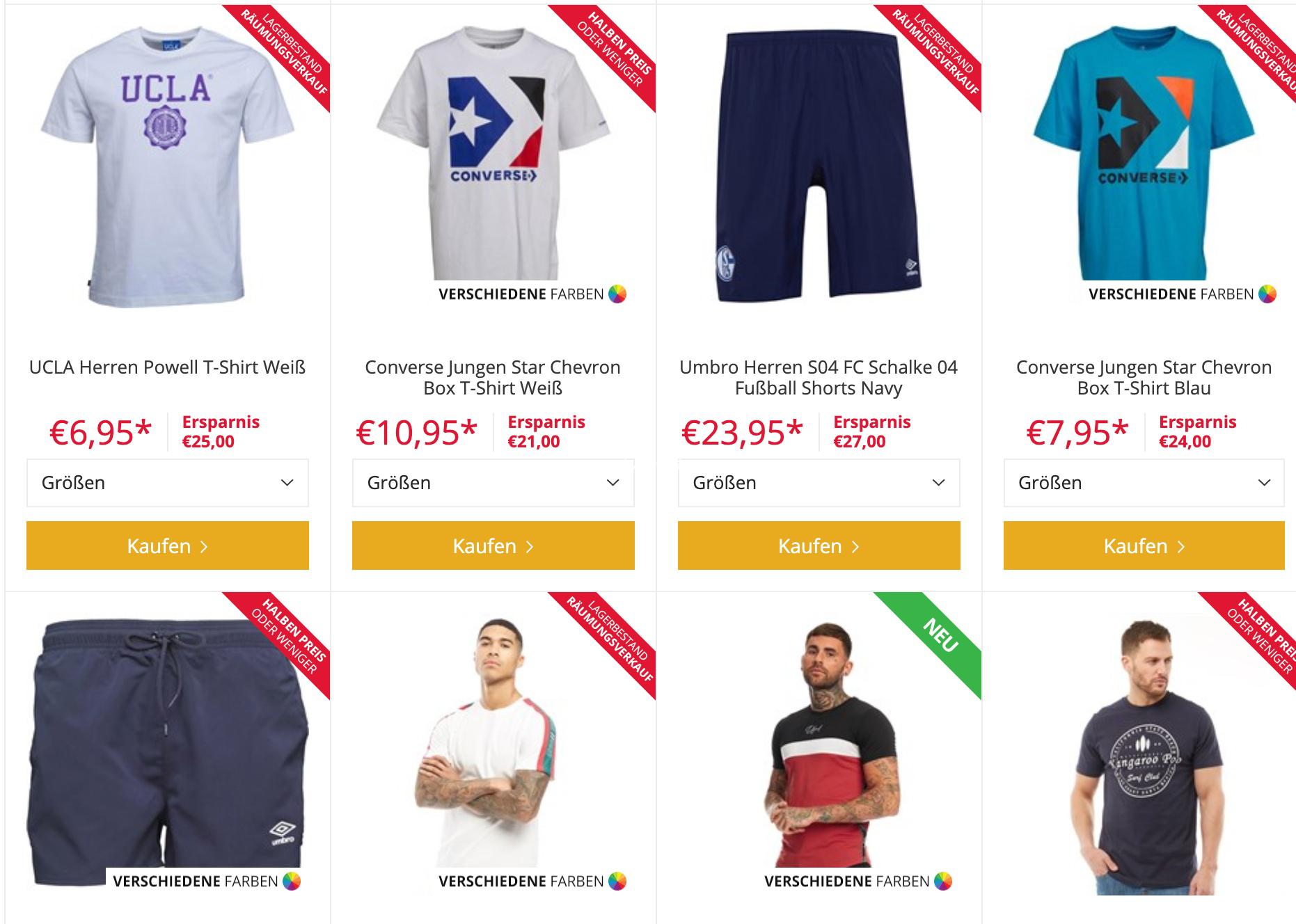Expand Größen dropdown for Converse T-Shirt Weiß
The height and width of the screenshot is (924, 1296).
coord(493,483)
